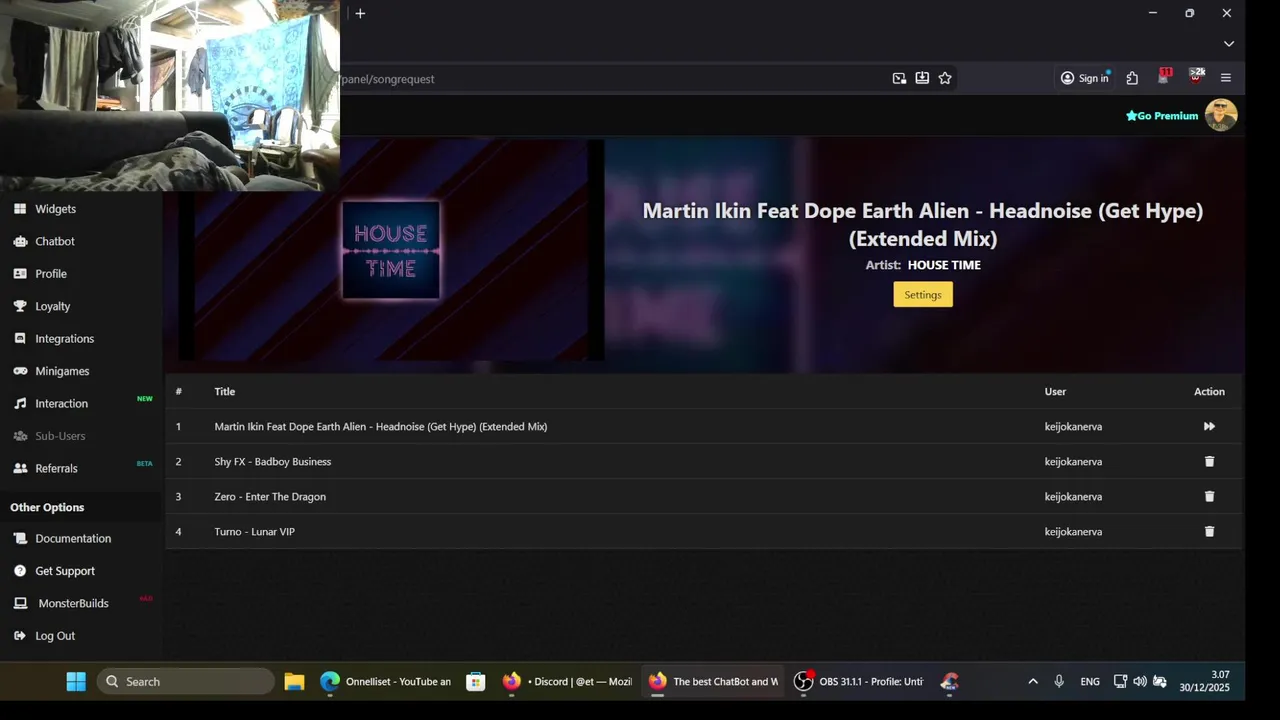Click the yellow Settings button

pyautogui.click(x=923, y=294)
